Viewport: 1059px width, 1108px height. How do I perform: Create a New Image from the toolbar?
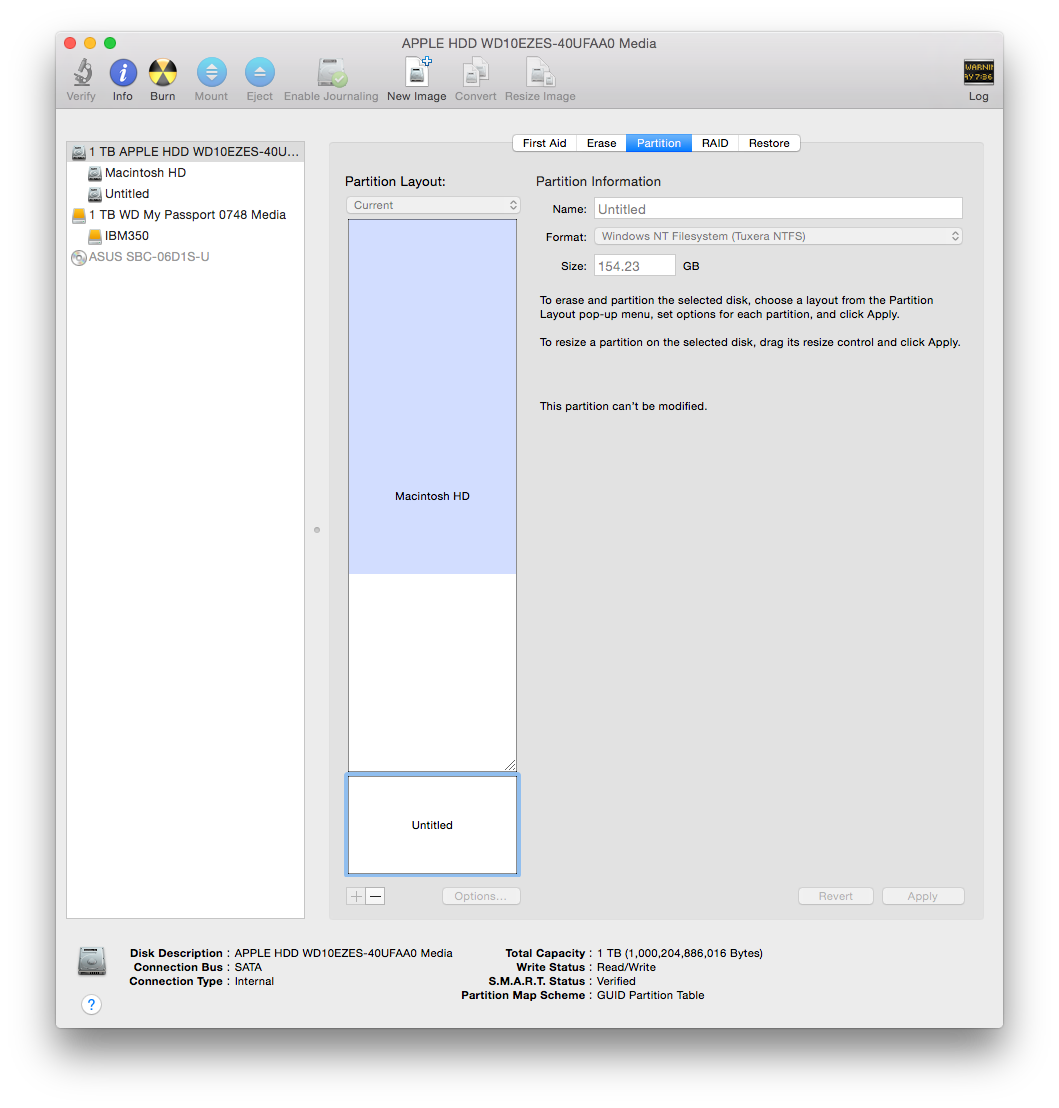point(417,72)
